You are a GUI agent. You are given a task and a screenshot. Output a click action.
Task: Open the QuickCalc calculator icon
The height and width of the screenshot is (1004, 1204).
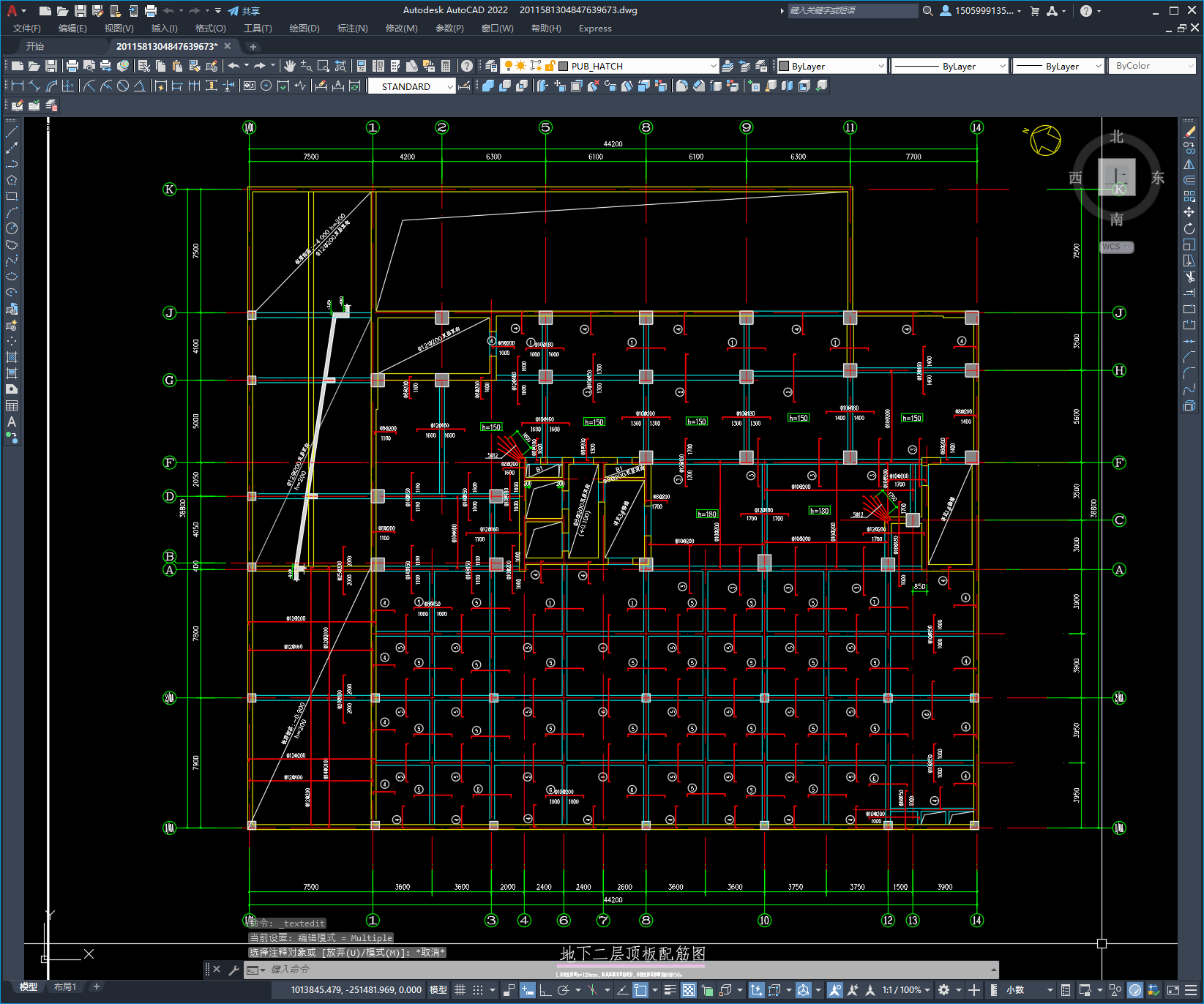pyautogui.click(x=446, y=66)
